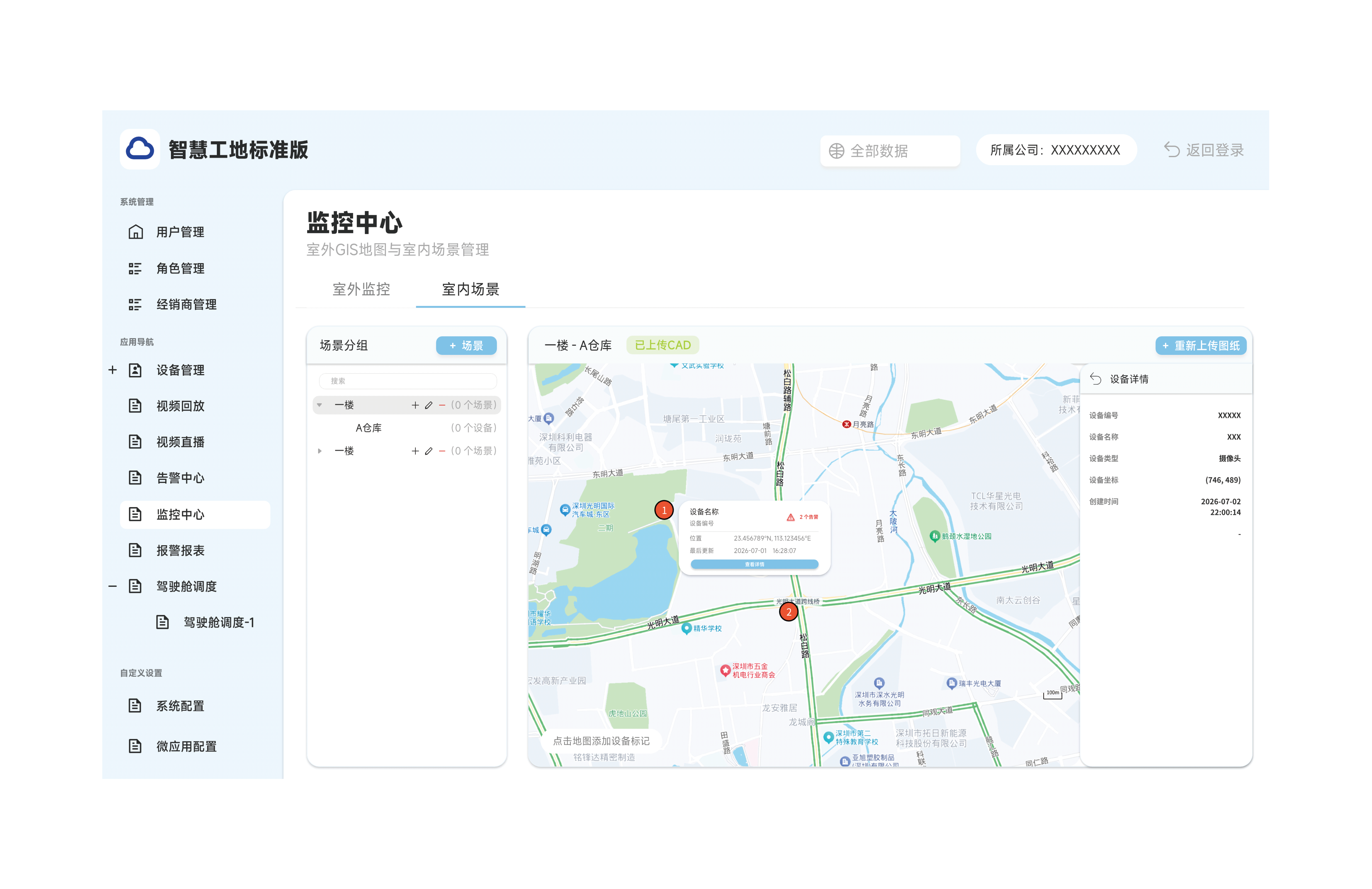Viewport: 1372px width, 889px height.
Task: Click red map marker number 2
Action: click(789, 612)
